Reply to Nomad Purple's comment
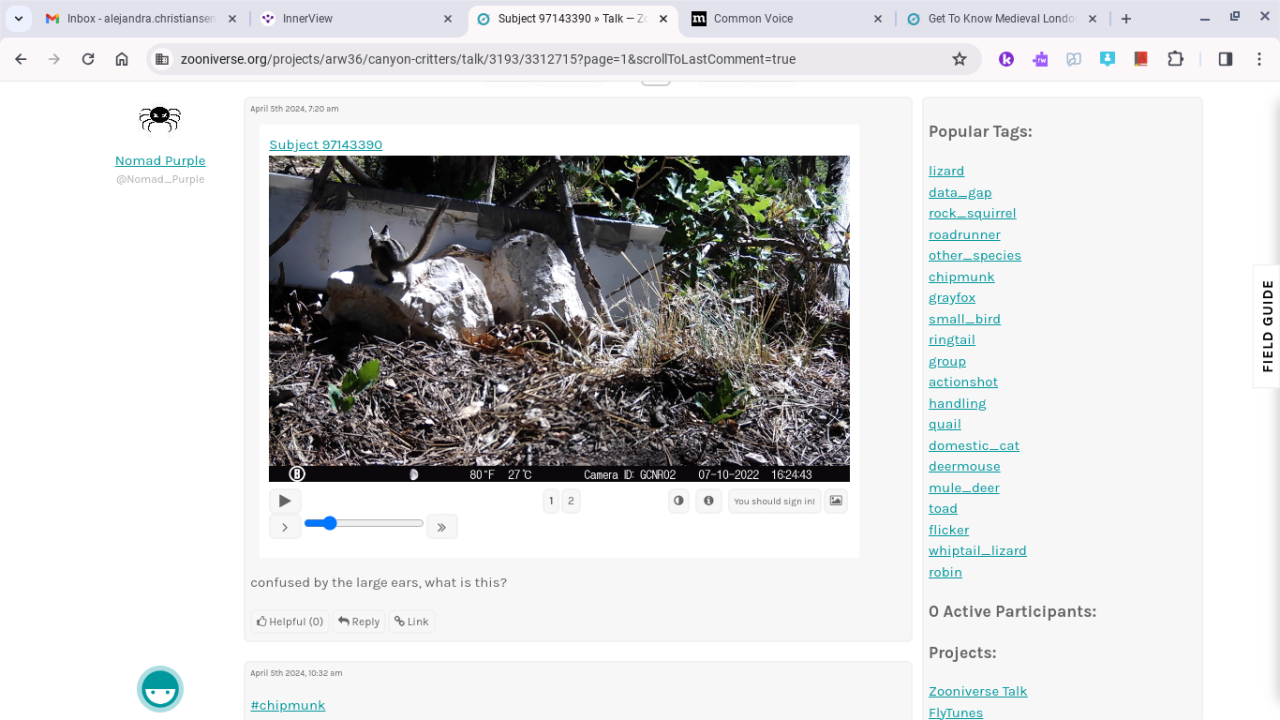 point(359,622)
